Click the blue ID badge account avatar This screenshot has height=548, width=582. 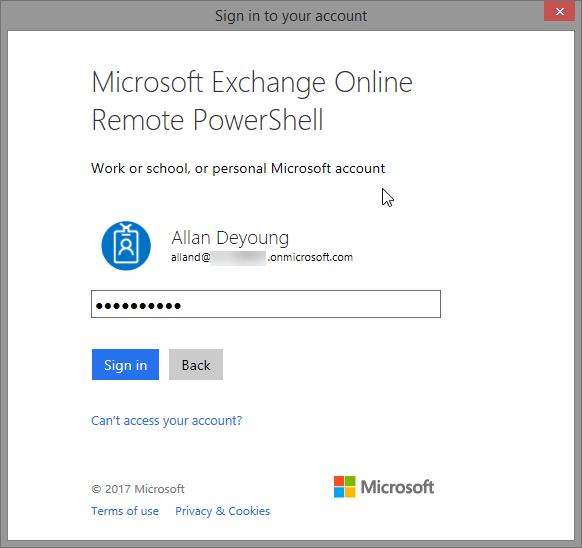126,246
